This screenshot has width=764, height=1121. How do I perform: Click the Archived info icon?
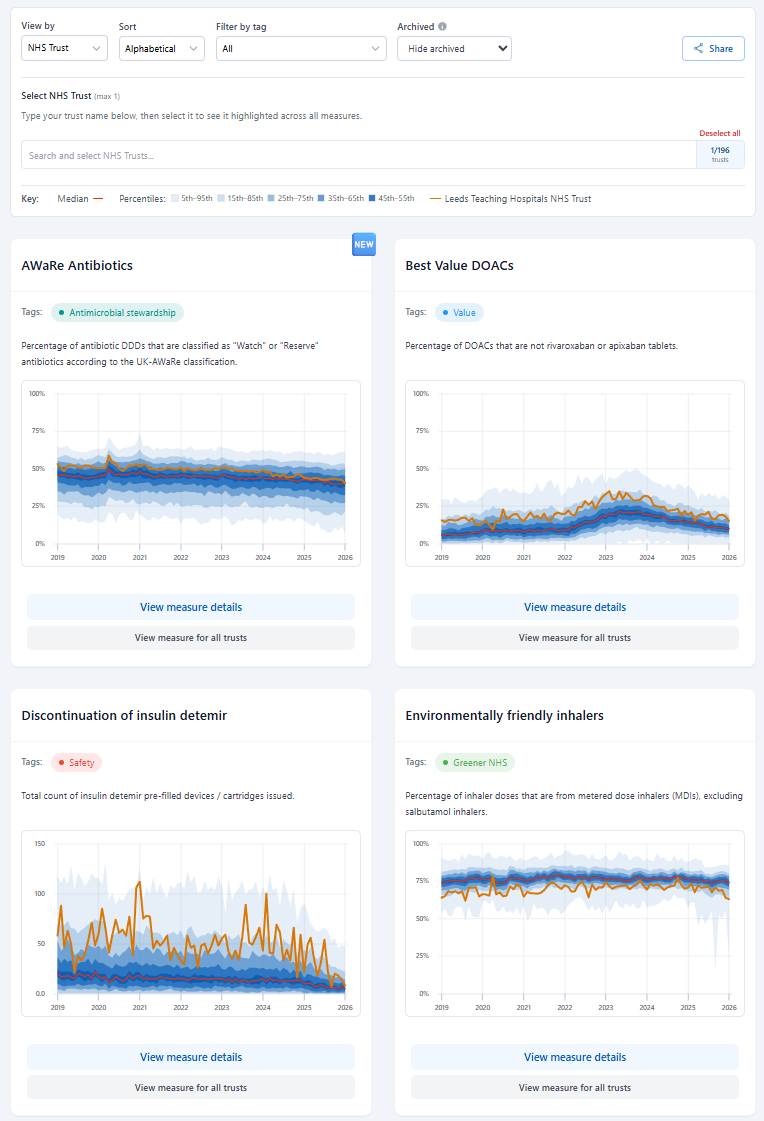(441, 27)
